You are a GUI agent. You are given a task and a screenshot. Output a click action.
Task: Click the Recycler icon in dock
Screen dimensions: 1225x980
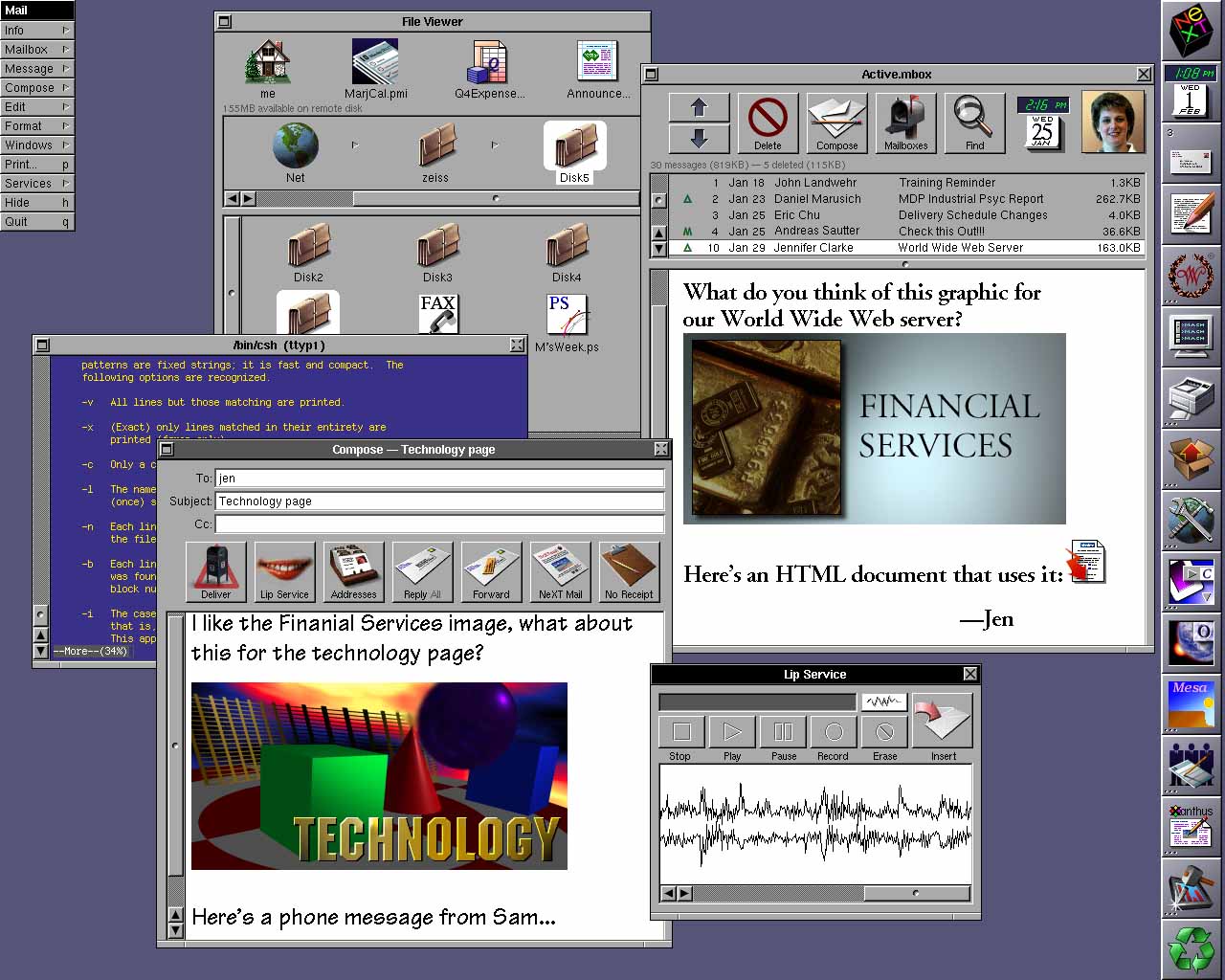click(1192, 948)
